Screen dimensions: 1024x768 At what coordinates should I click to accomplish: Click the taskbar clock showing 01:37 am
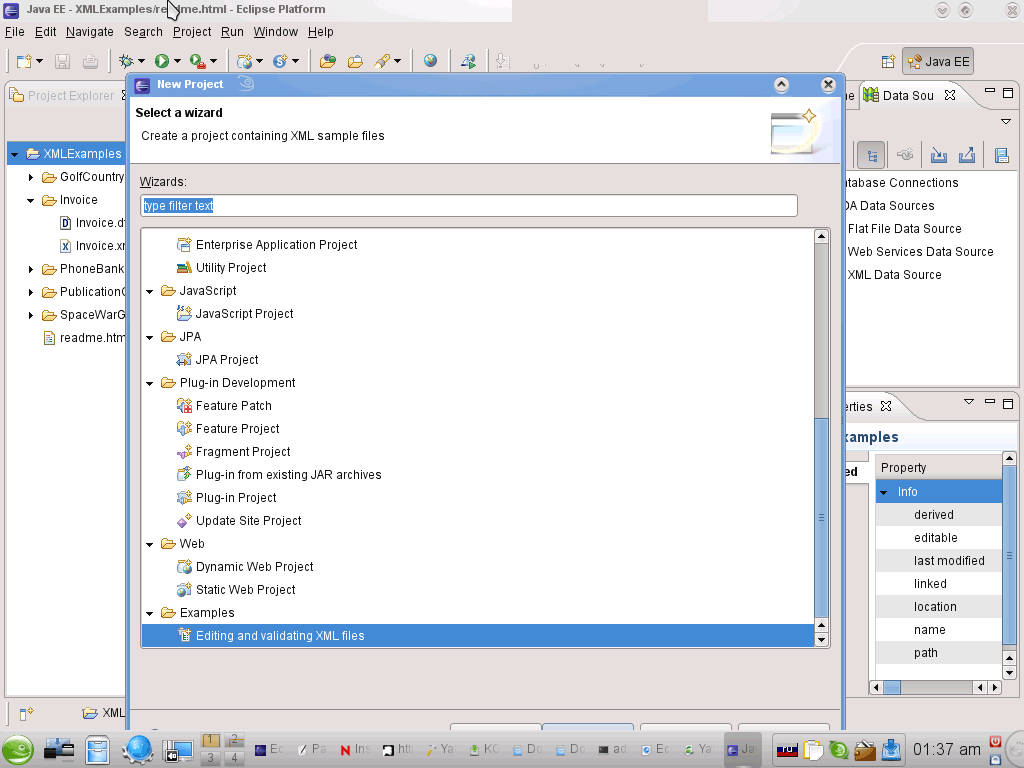(x=946, y=749)
